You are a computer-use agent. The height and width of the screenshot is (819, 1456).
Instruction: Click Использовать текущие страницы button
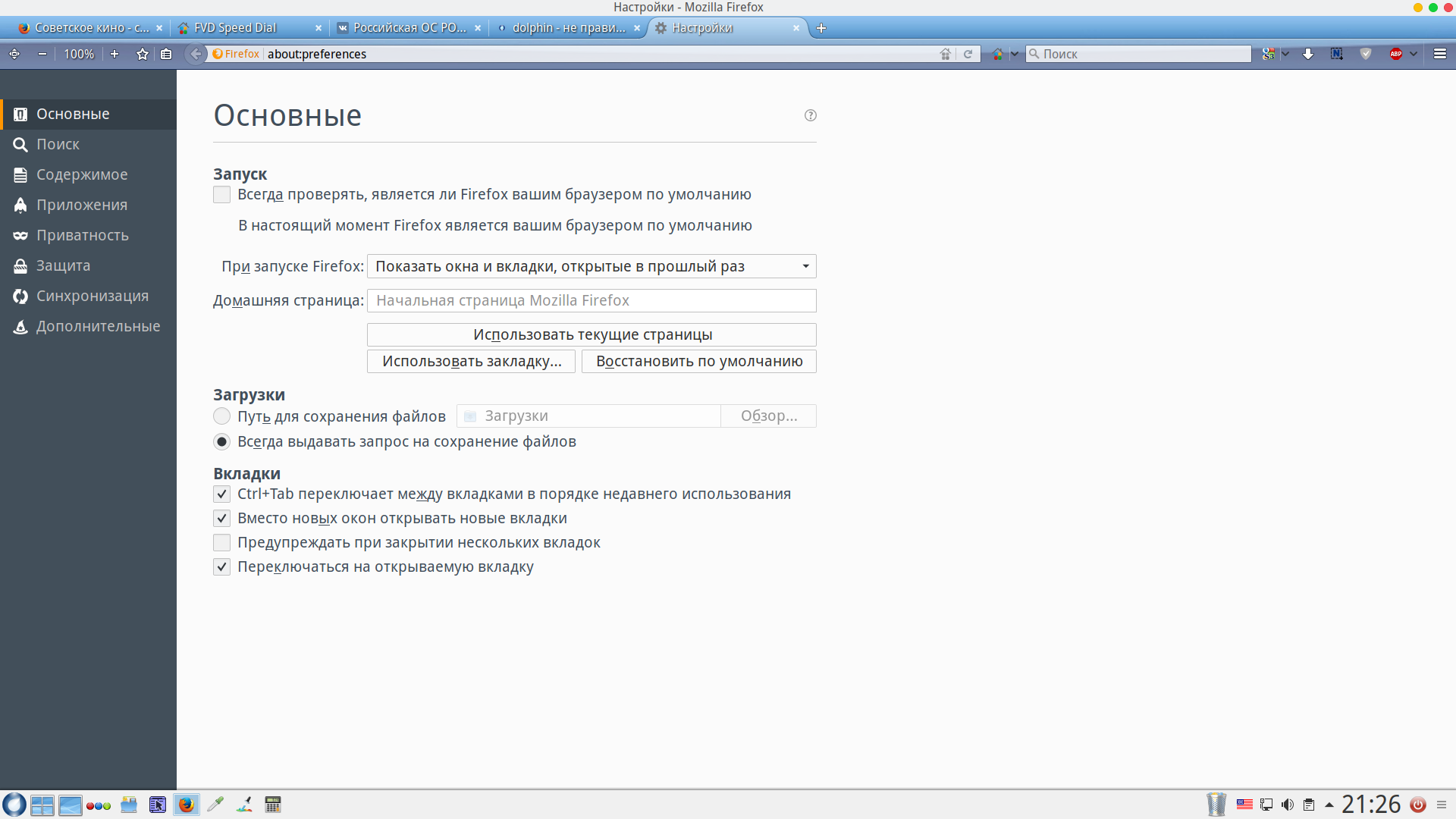[591, 334]
